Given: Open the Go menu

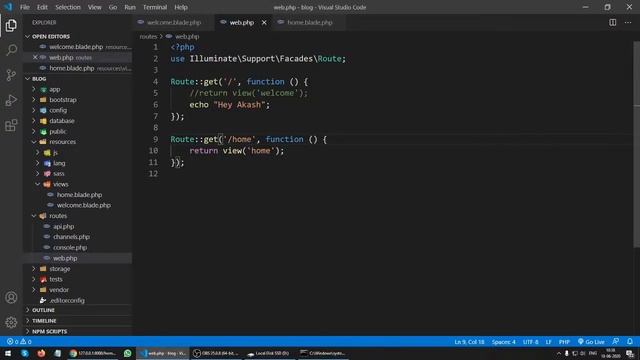Looking at the screenshot, I should (113, 7).
